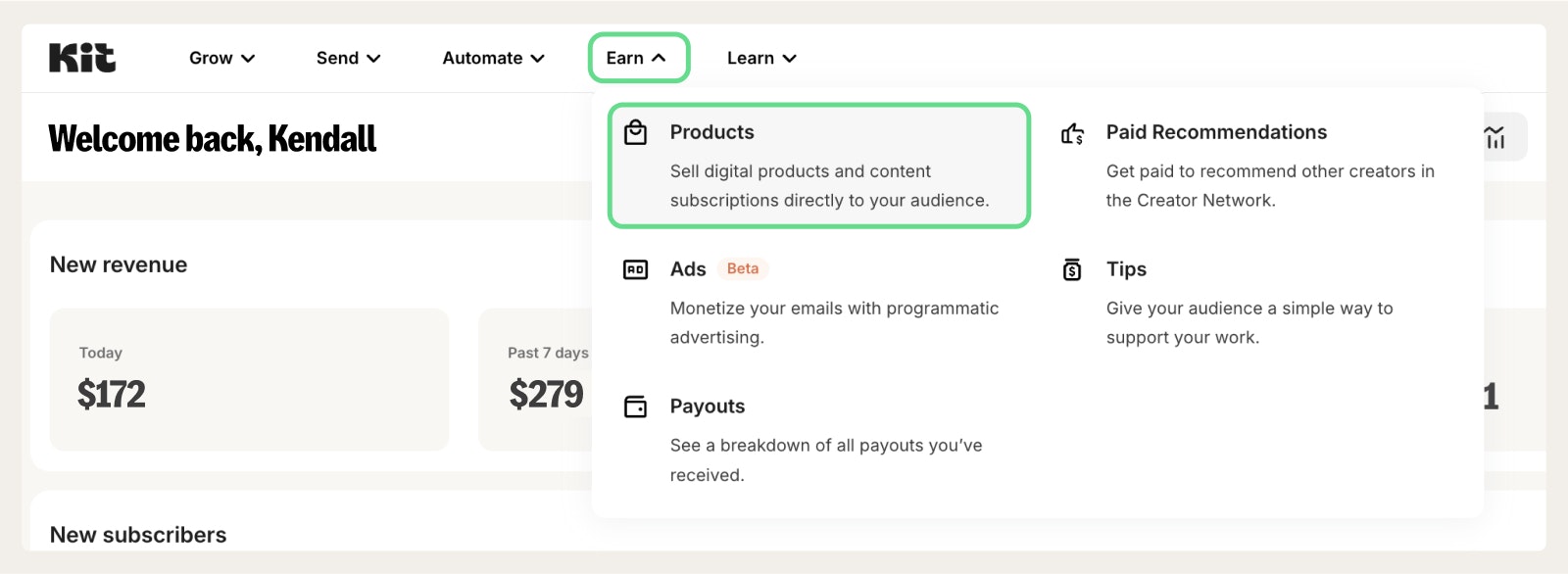Select the Ads menu item title
This screenshot has height=574, width=1568.
click(688, 269)
